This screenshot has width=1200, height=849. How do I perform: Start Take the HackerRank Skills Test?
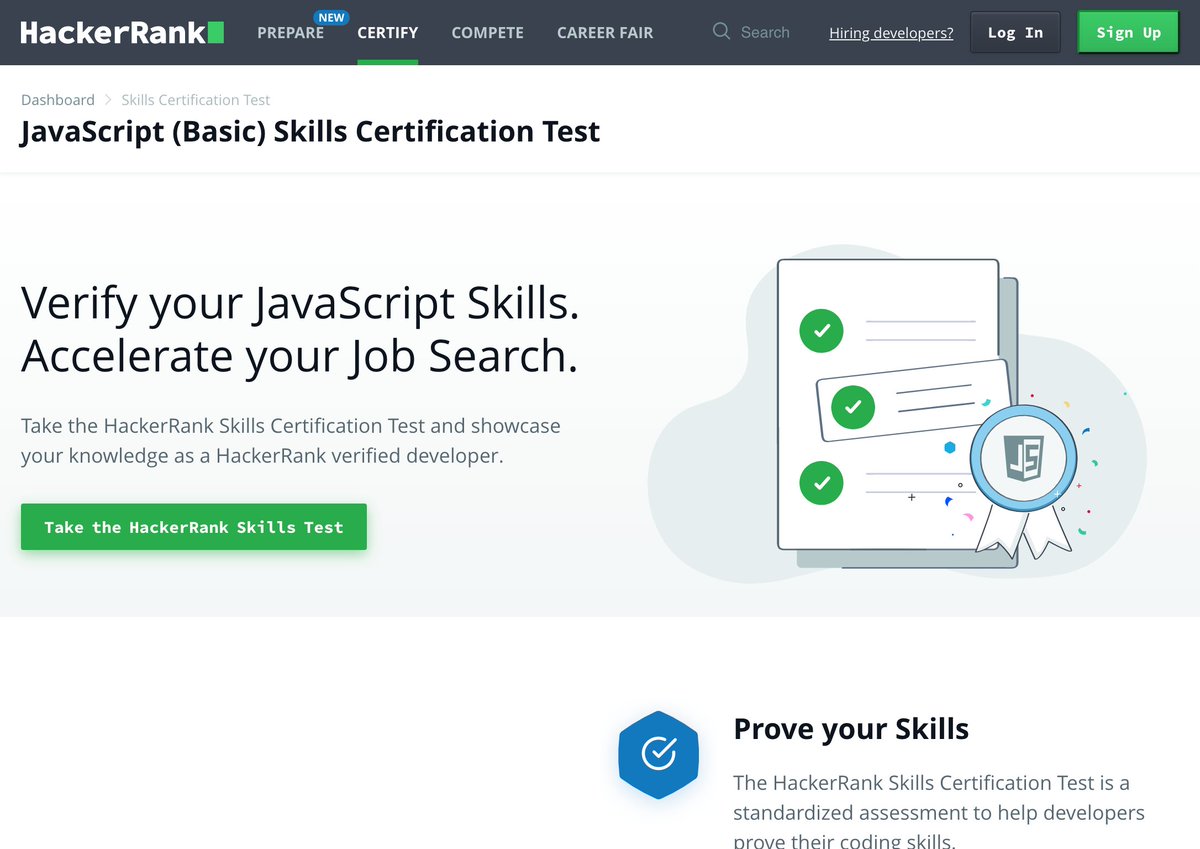point(194,527)
